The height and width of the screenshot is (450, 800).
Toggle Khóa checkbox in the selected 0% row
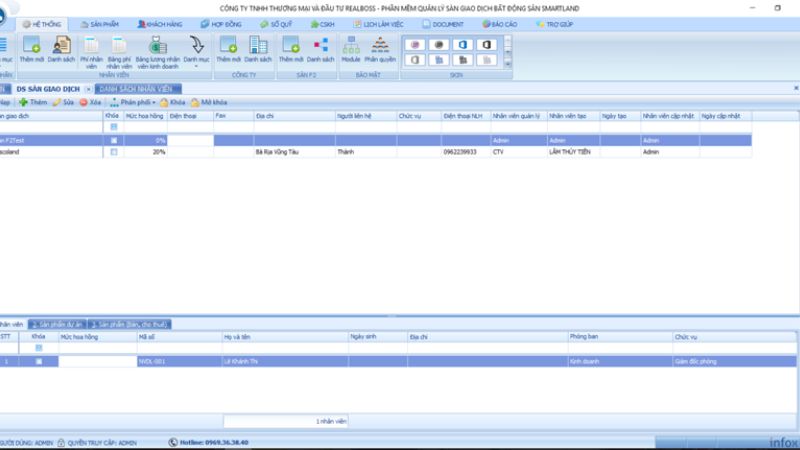tap(113, 140)
